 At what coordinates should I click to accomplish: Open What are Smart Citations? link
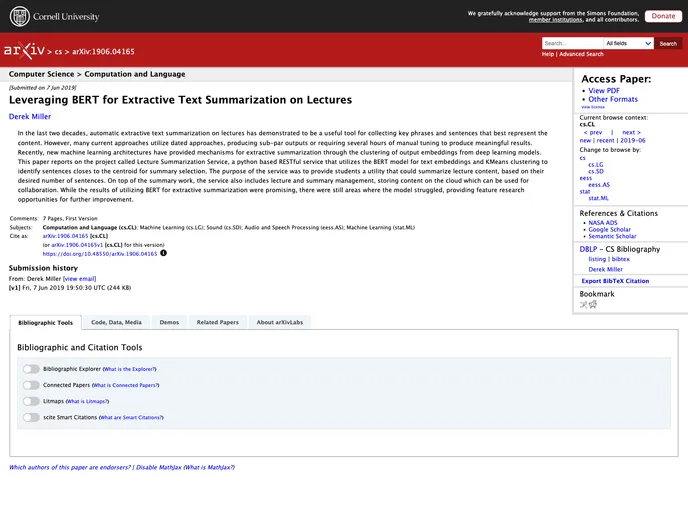131,417
